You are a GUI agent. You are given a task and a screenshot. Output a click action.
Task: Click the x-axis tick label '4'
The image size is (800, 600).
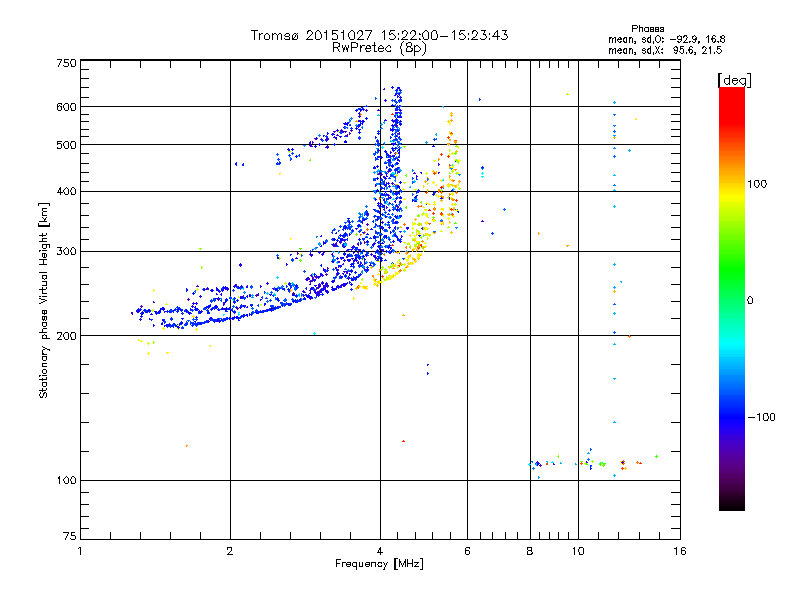380,552
